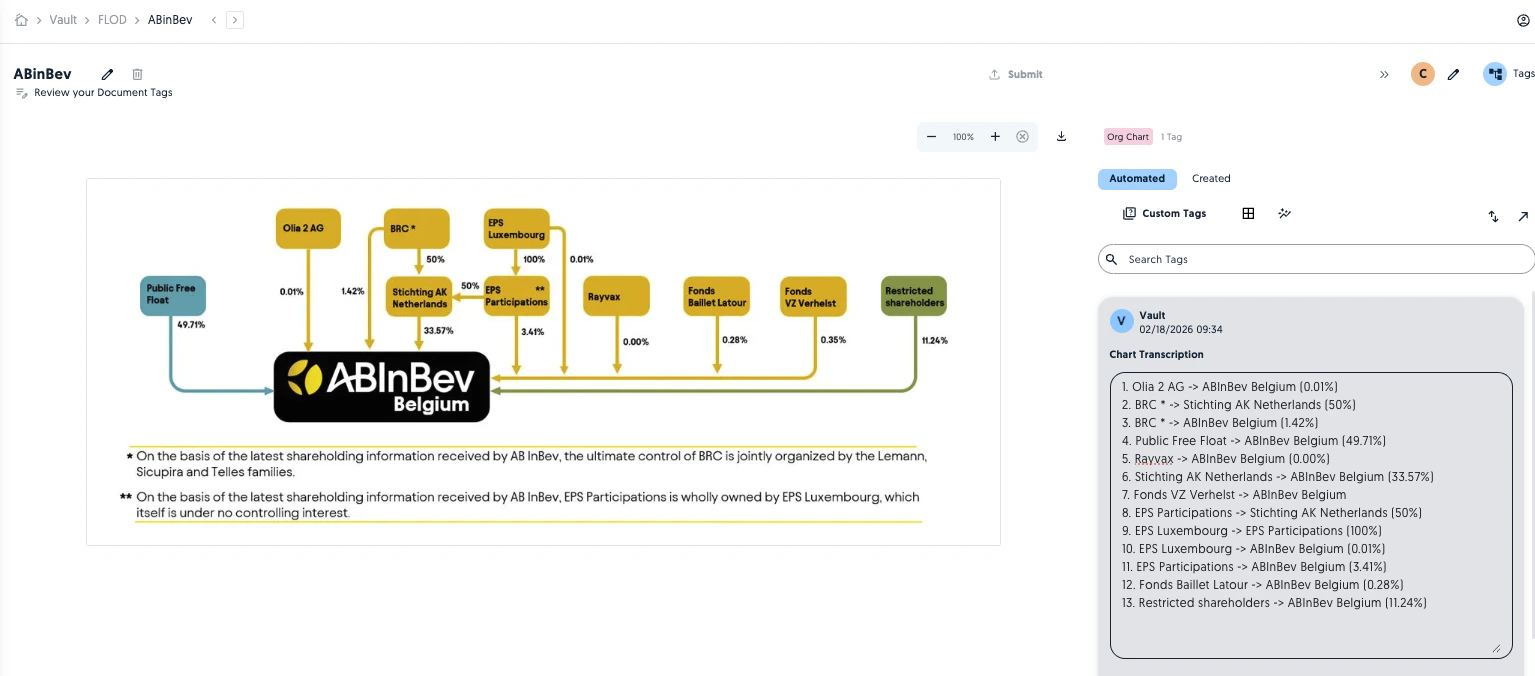
Task: Click the EPS Participations chart box
Action: tap(517, 296)
